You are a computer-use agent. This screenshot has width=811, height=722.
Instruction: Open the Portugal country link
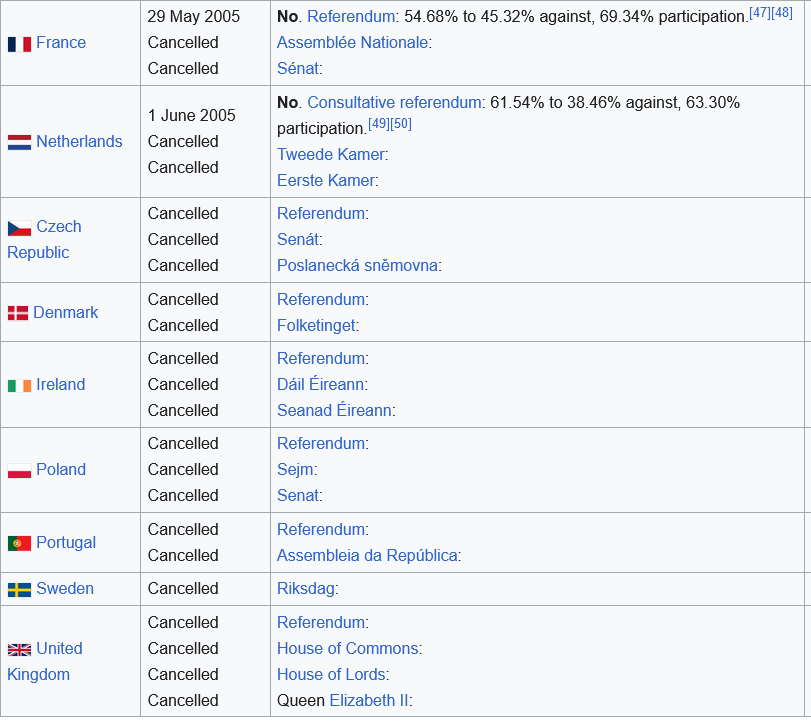coord(66,542)
